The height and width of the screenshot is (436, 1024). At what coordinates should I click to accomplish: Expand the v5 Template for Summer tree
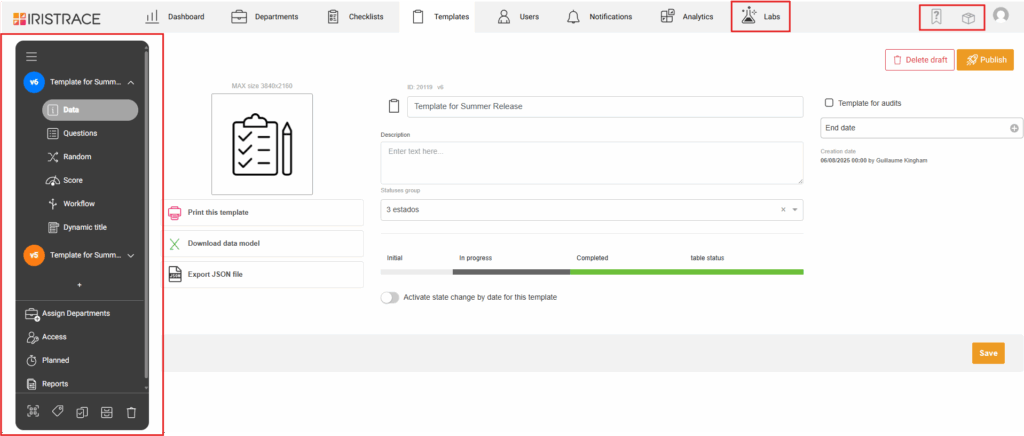click(131, 255)
